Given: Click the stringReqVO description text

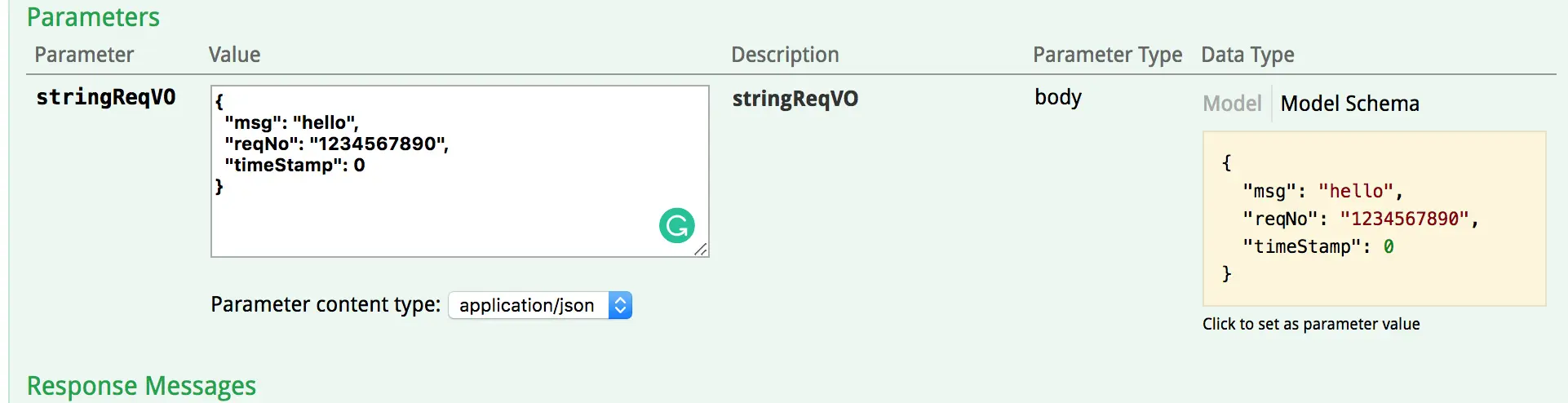Looking at the screenshot, I should 795,99.
